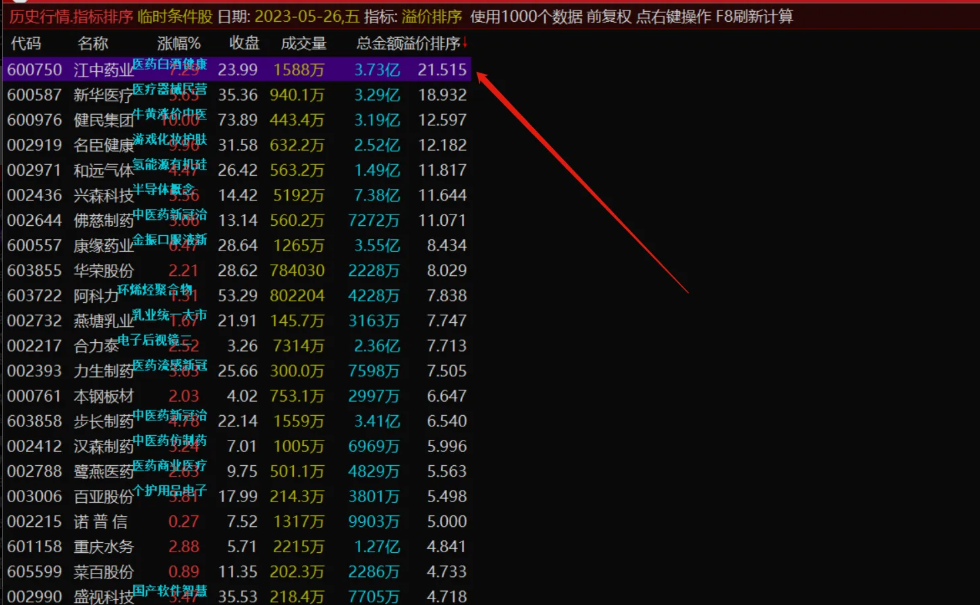Select the 力生制药 stock name
980x605 pixels.
104,371
